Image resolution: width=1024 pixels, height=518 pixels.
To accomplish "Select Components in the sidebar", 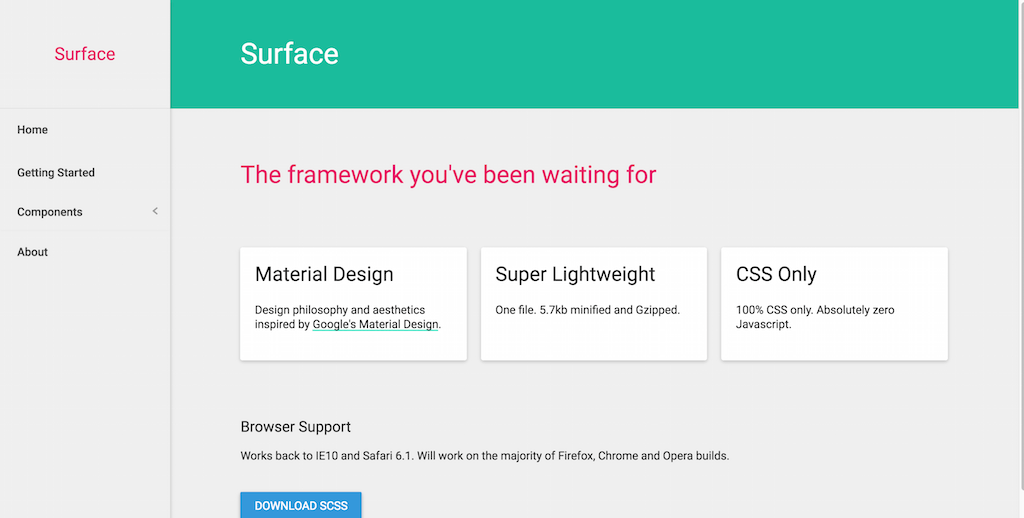I will click(50, 212).
